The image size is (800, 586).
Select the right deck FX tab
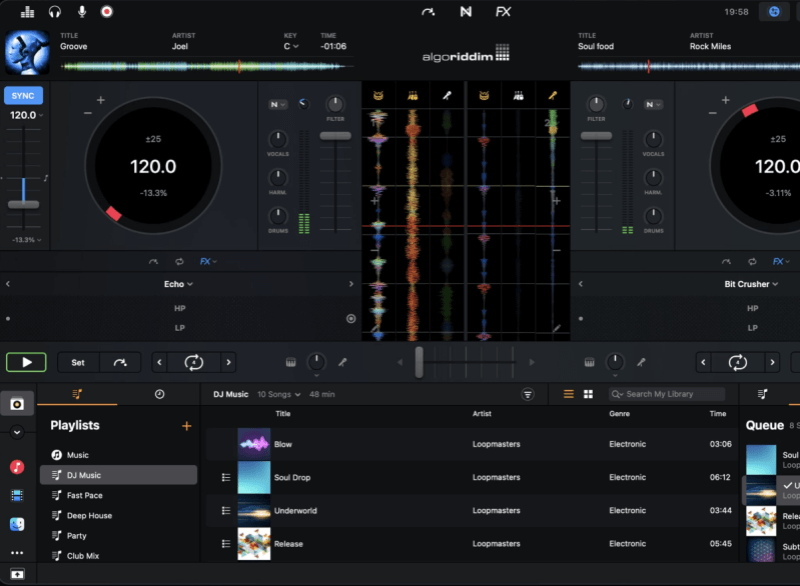[x=781, y=262]
